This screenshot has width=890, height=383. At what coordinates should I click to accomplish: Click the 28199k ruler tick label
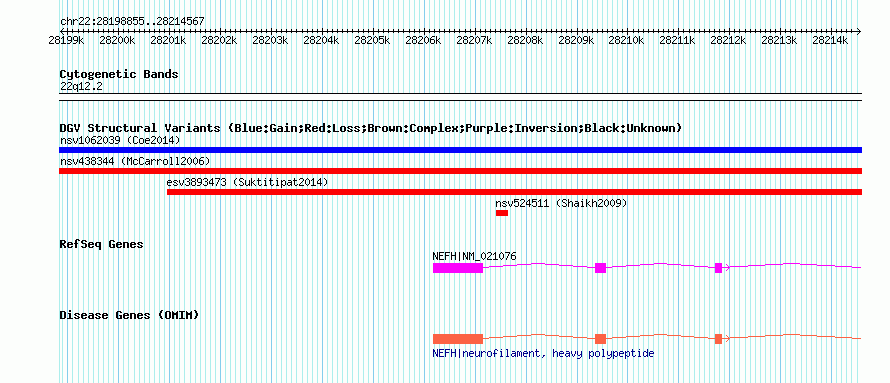point(67,40)
